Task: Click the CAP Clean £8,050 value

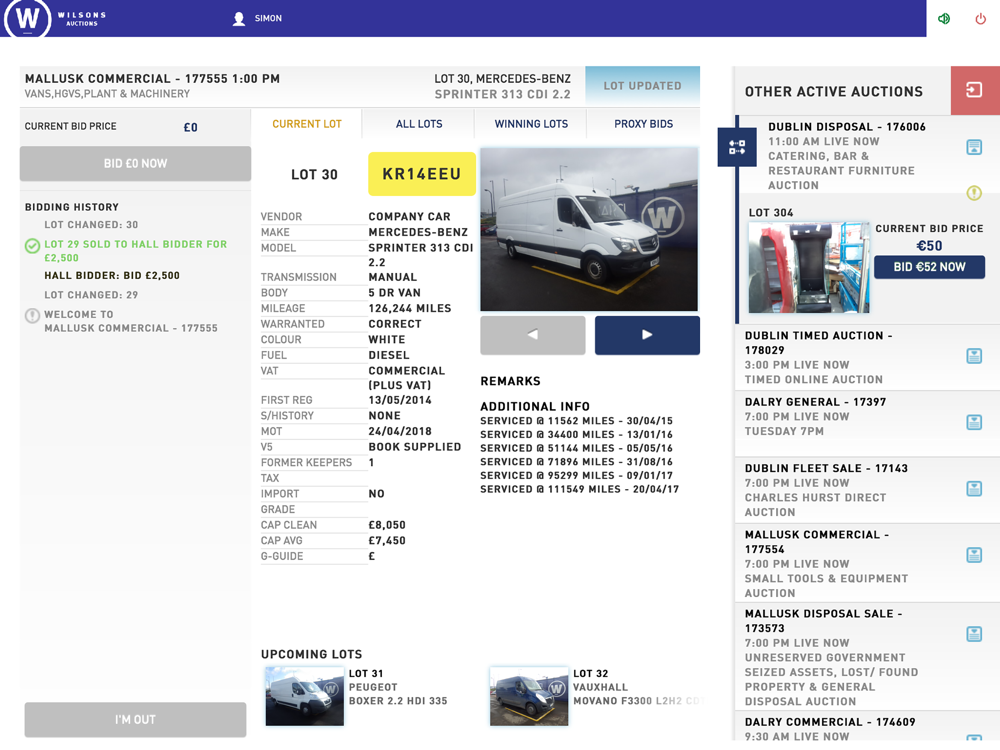Action: click(x=386, y=525)
